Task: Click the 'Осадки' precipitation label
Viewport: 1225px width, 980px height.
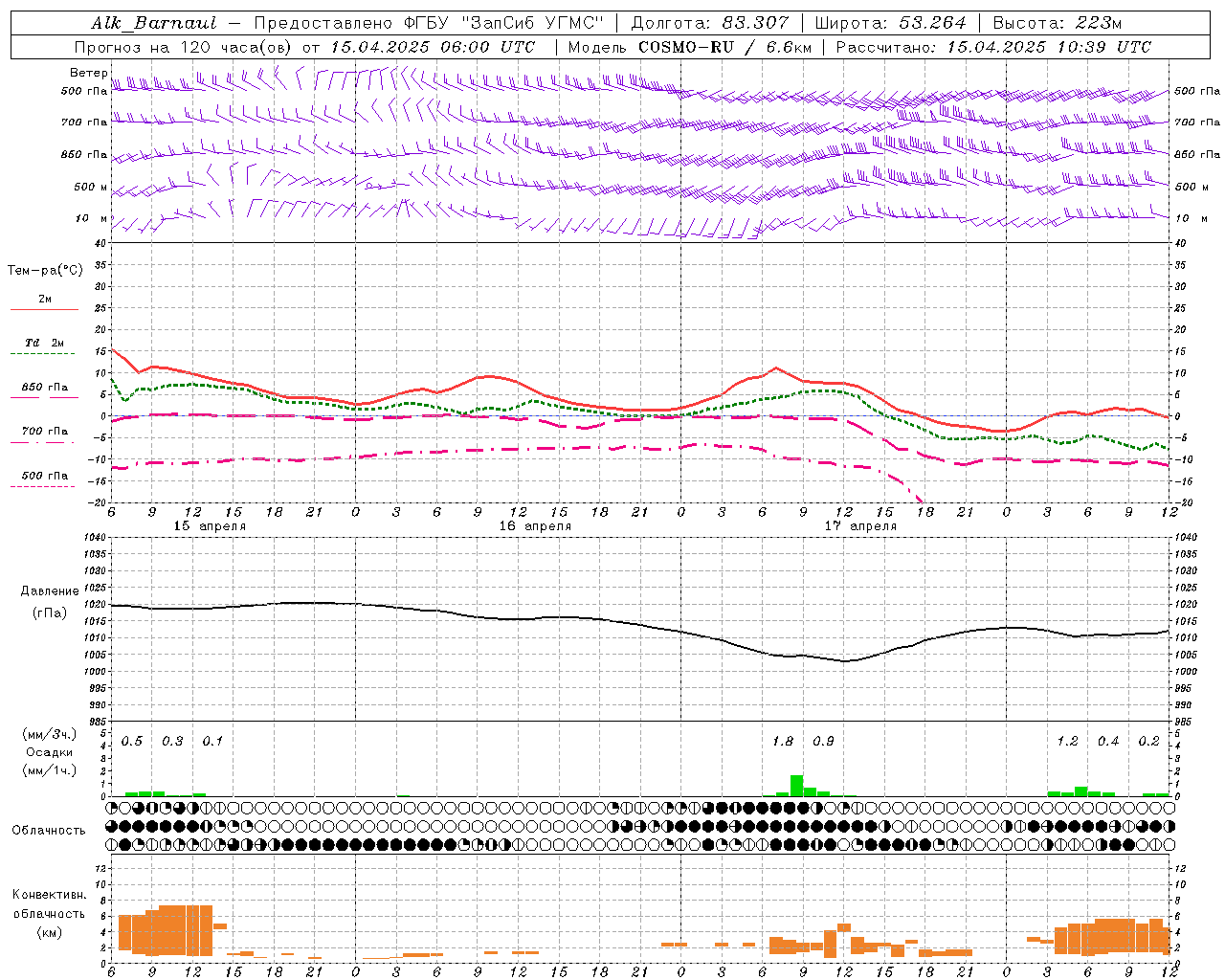Action: pos(50,753)
